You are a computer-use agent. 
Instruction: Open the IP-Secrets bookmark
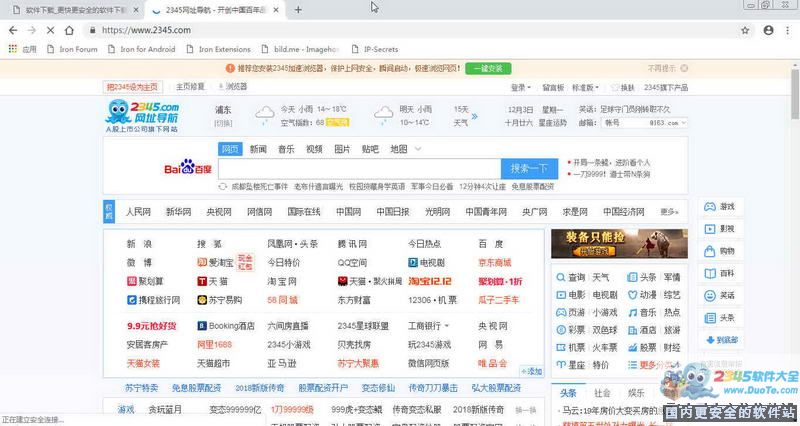click(375, 49)
